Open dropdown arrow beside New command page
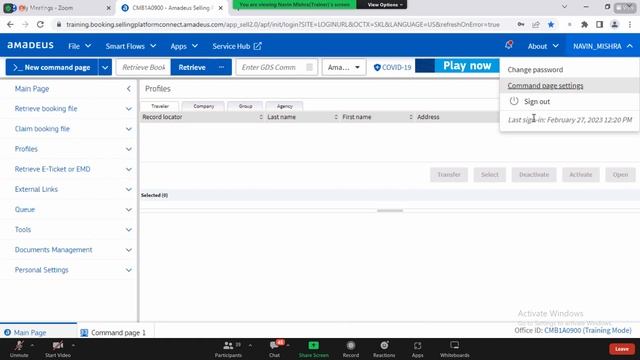 click(105, 67)
